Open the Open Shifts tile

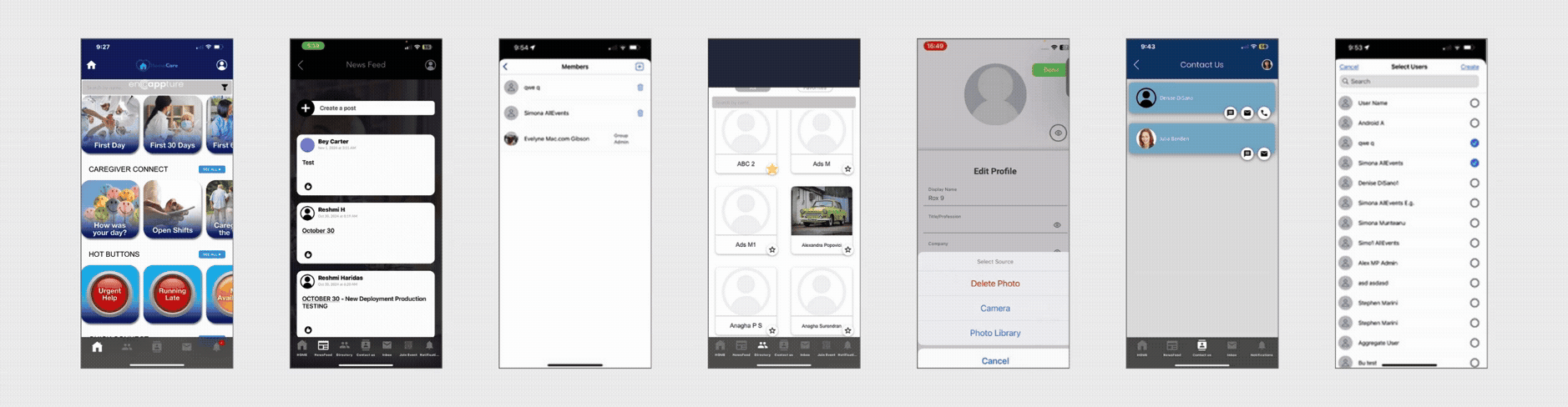pos(172,209)
